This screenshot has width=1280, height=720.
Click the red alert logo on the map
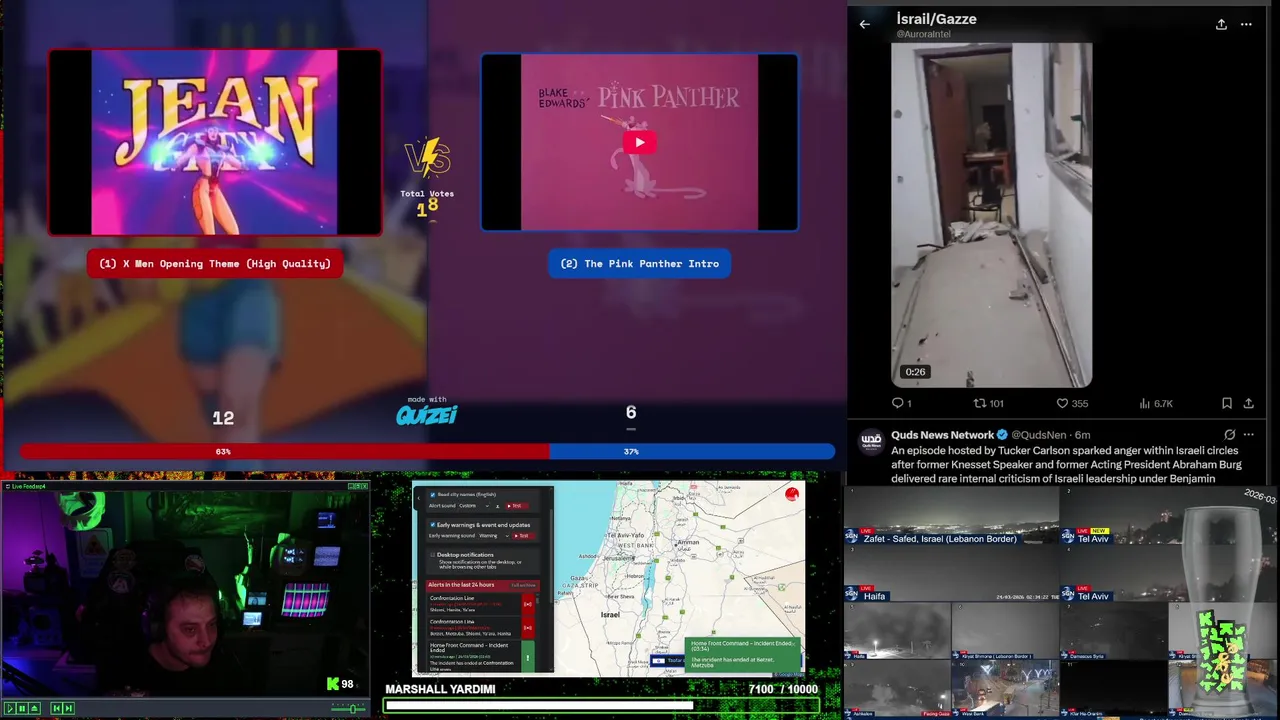pyautogui.click(x=792, y=494)
